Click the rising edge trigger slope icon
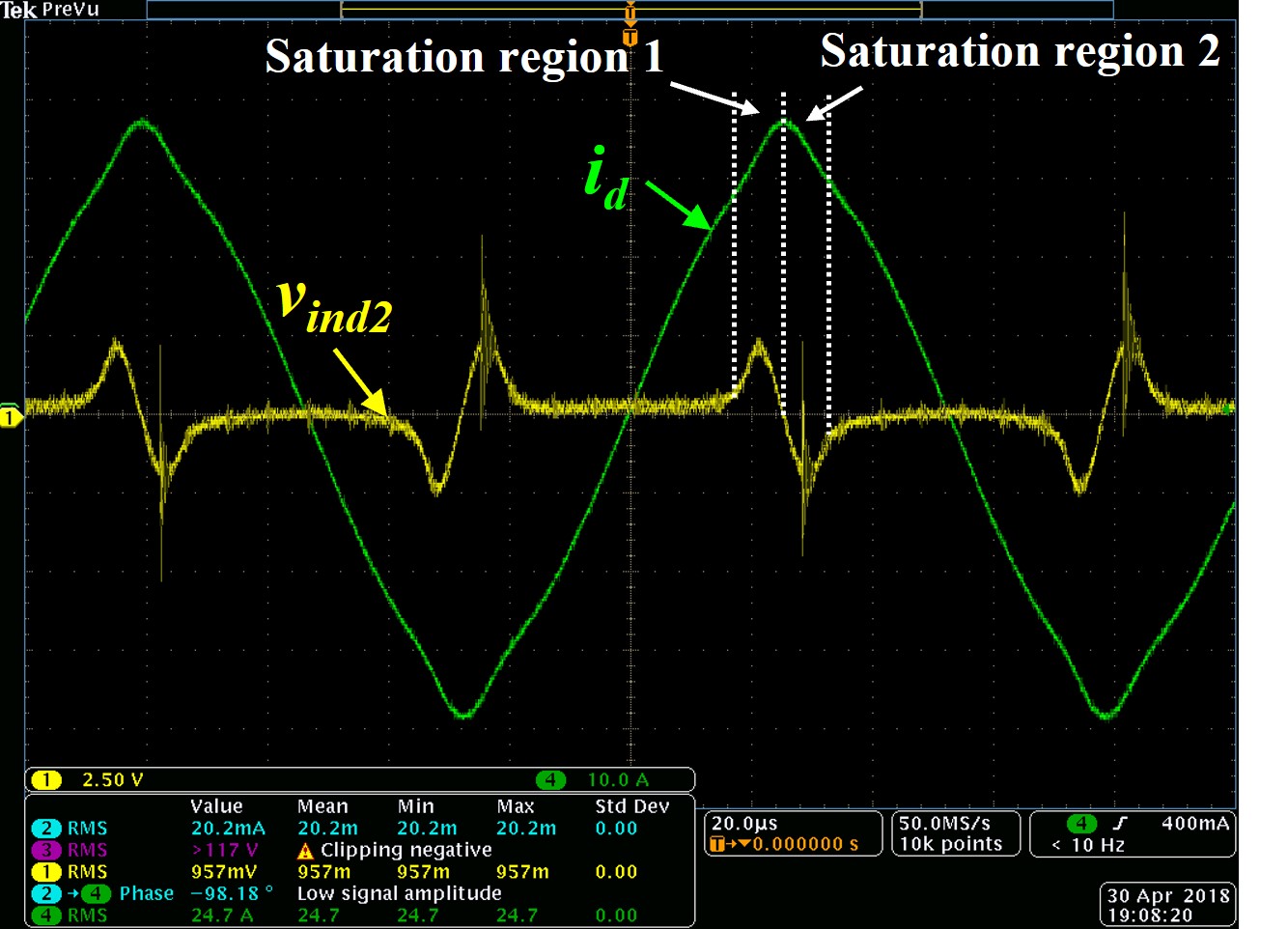The width and height of the screenshot is (1288, 929). [x=1120, y=824]
